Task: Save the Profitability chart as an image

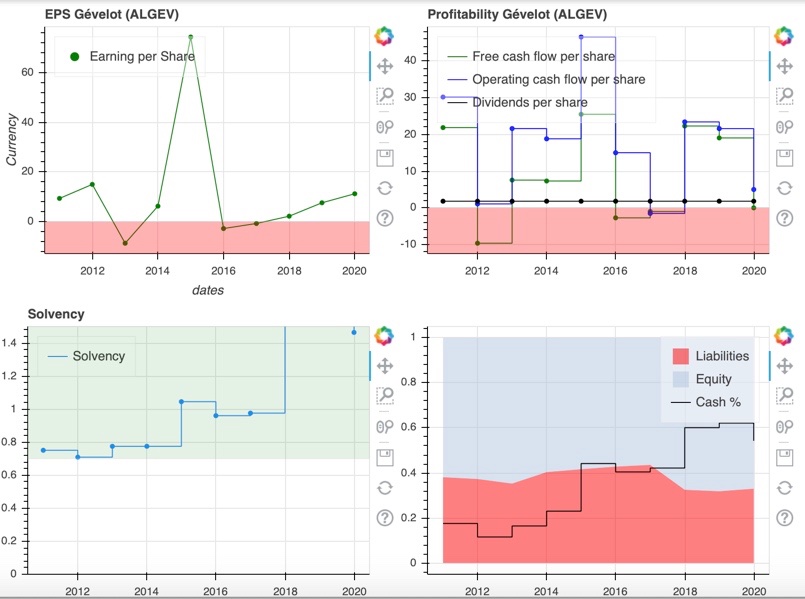Action: tap(785, 157)
